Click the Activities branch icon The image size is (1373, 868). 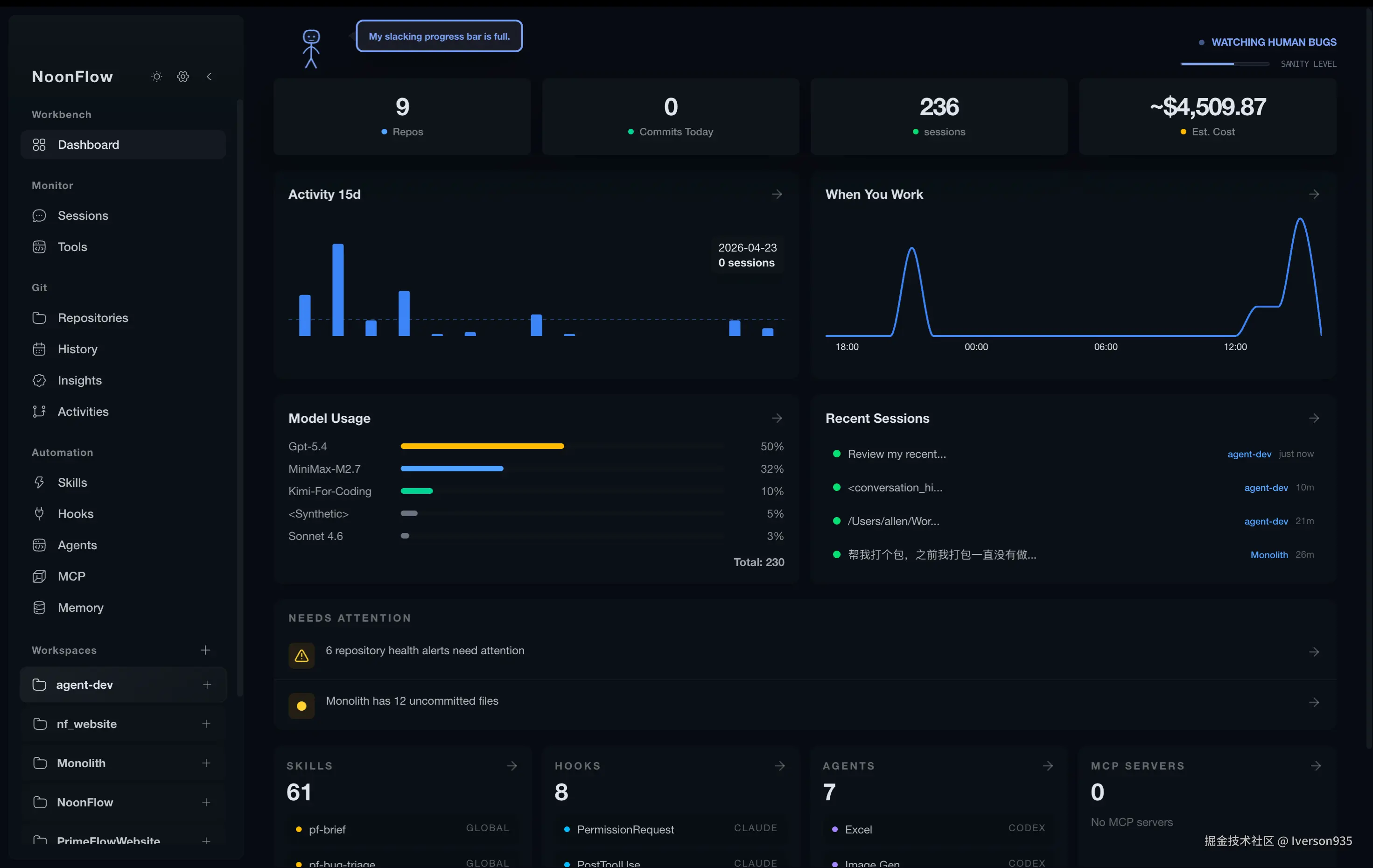point(39,412)
